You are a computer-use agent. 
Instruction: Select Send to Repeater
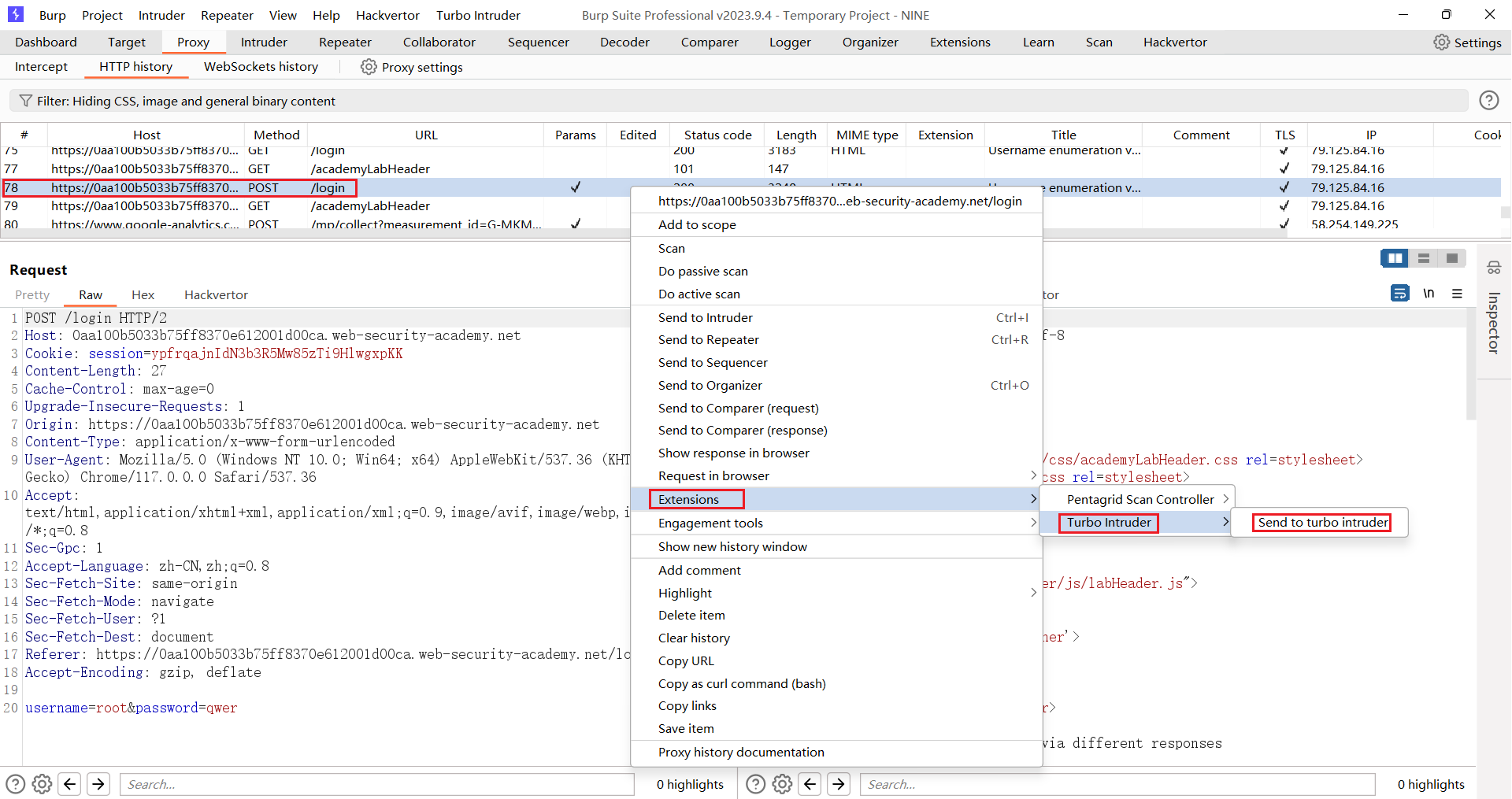tap(836, 340)
